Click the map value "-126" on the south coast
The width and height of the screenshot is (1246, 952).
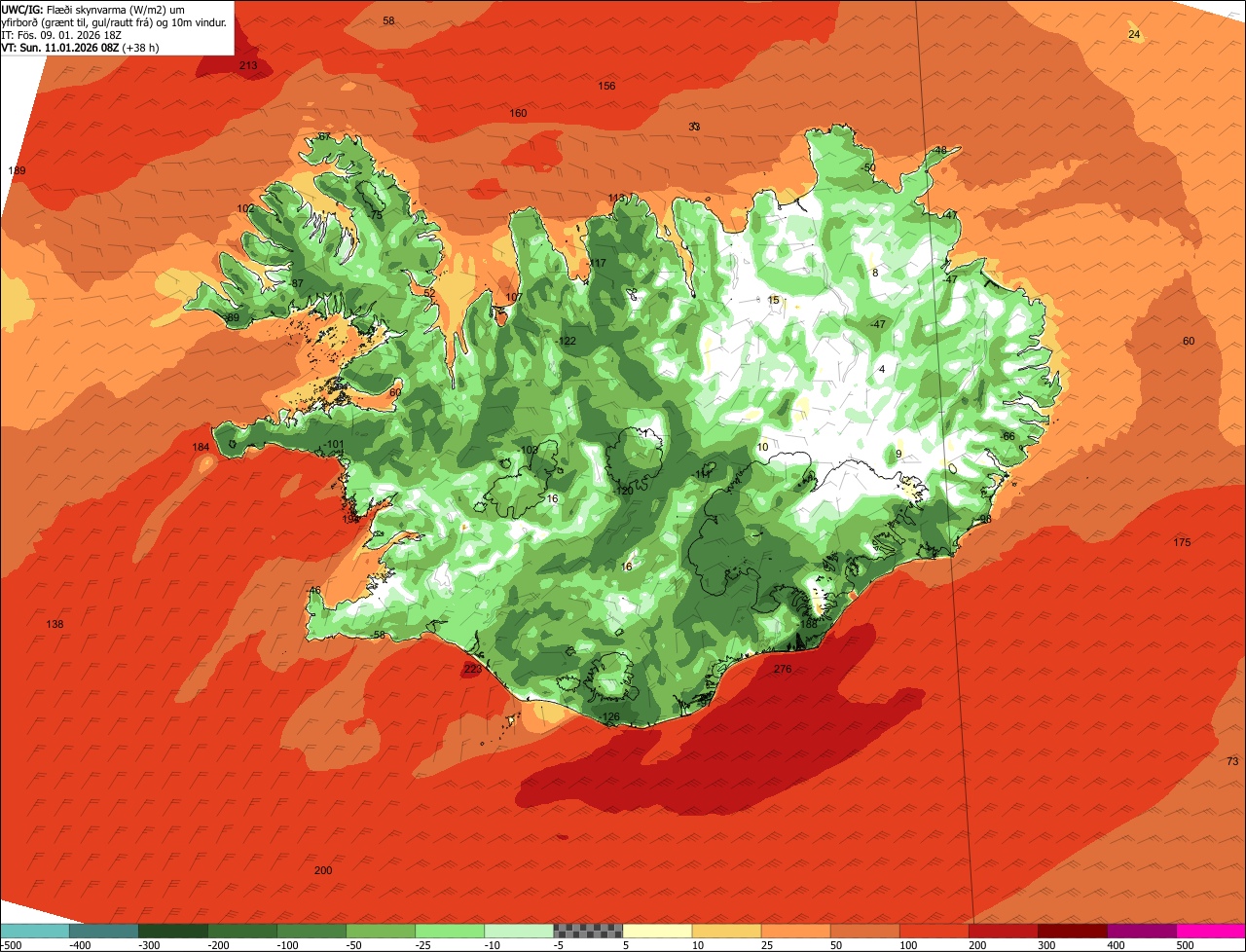pos(609,717)
